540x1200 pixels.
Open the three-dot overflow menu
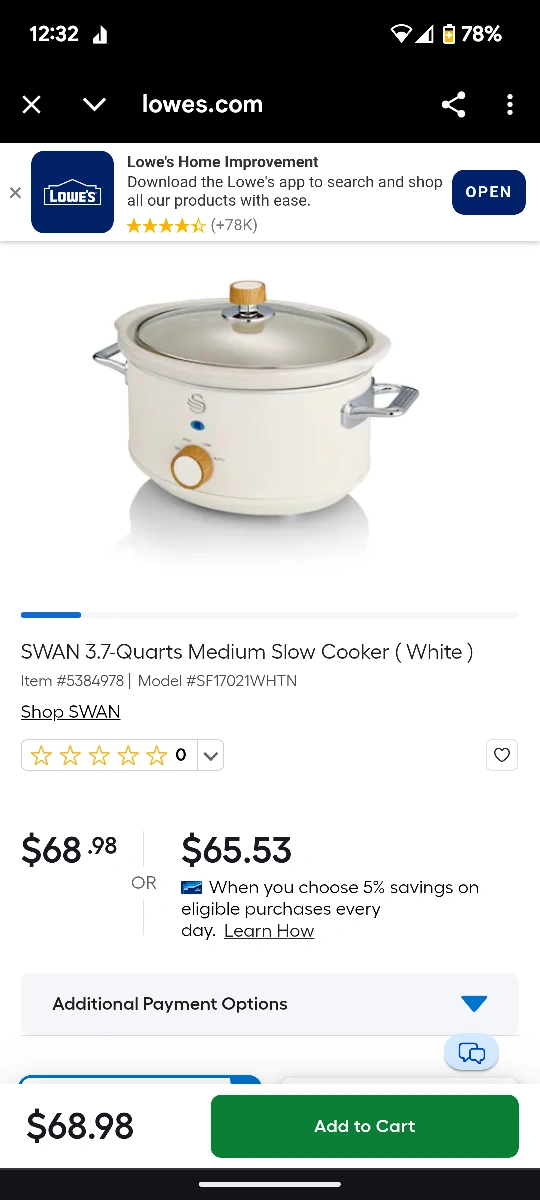coord(510,105)
